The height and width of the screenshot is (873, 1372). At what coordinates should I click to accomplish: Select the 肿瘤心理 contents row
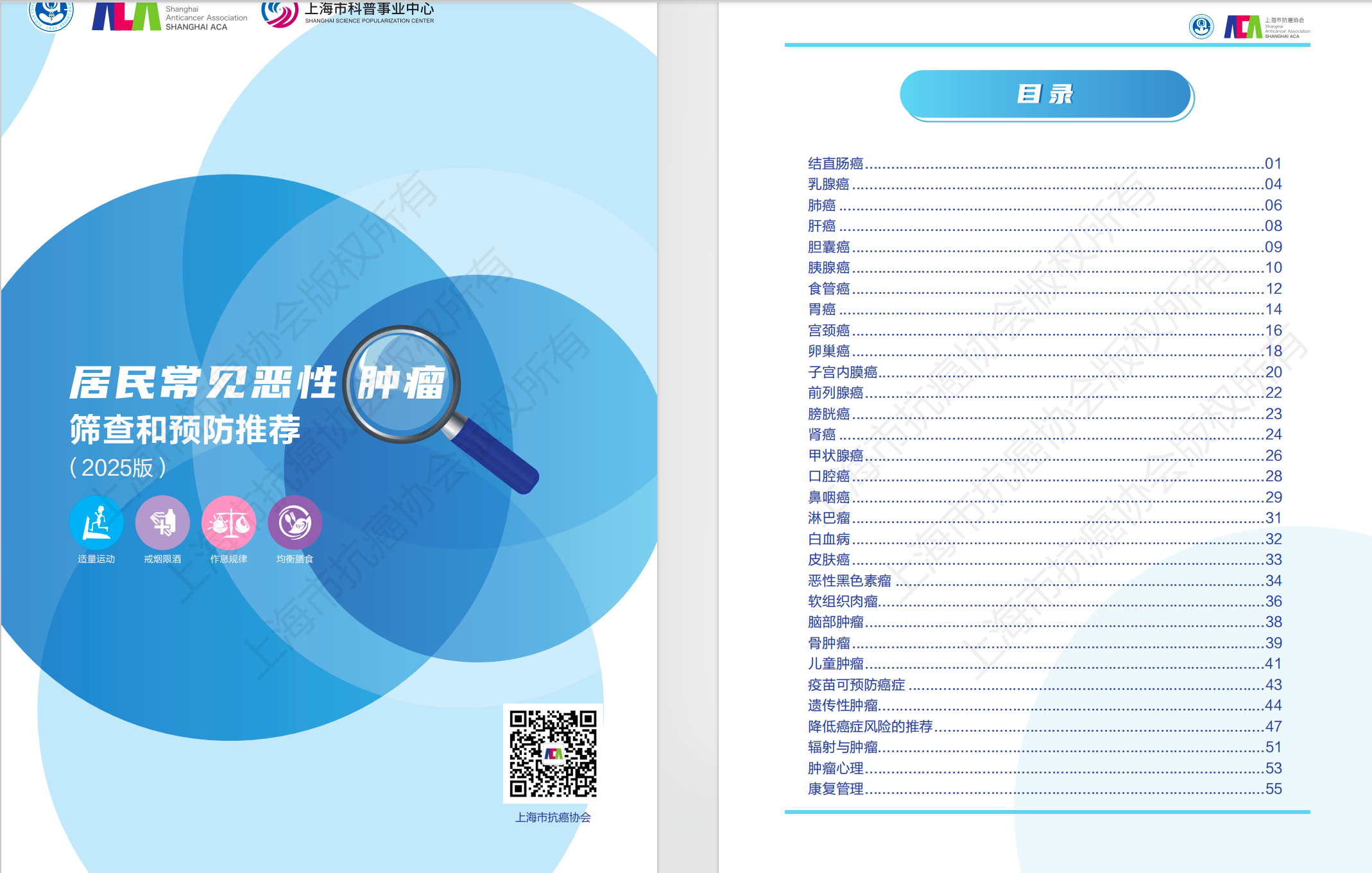(x=1045, y=768)
